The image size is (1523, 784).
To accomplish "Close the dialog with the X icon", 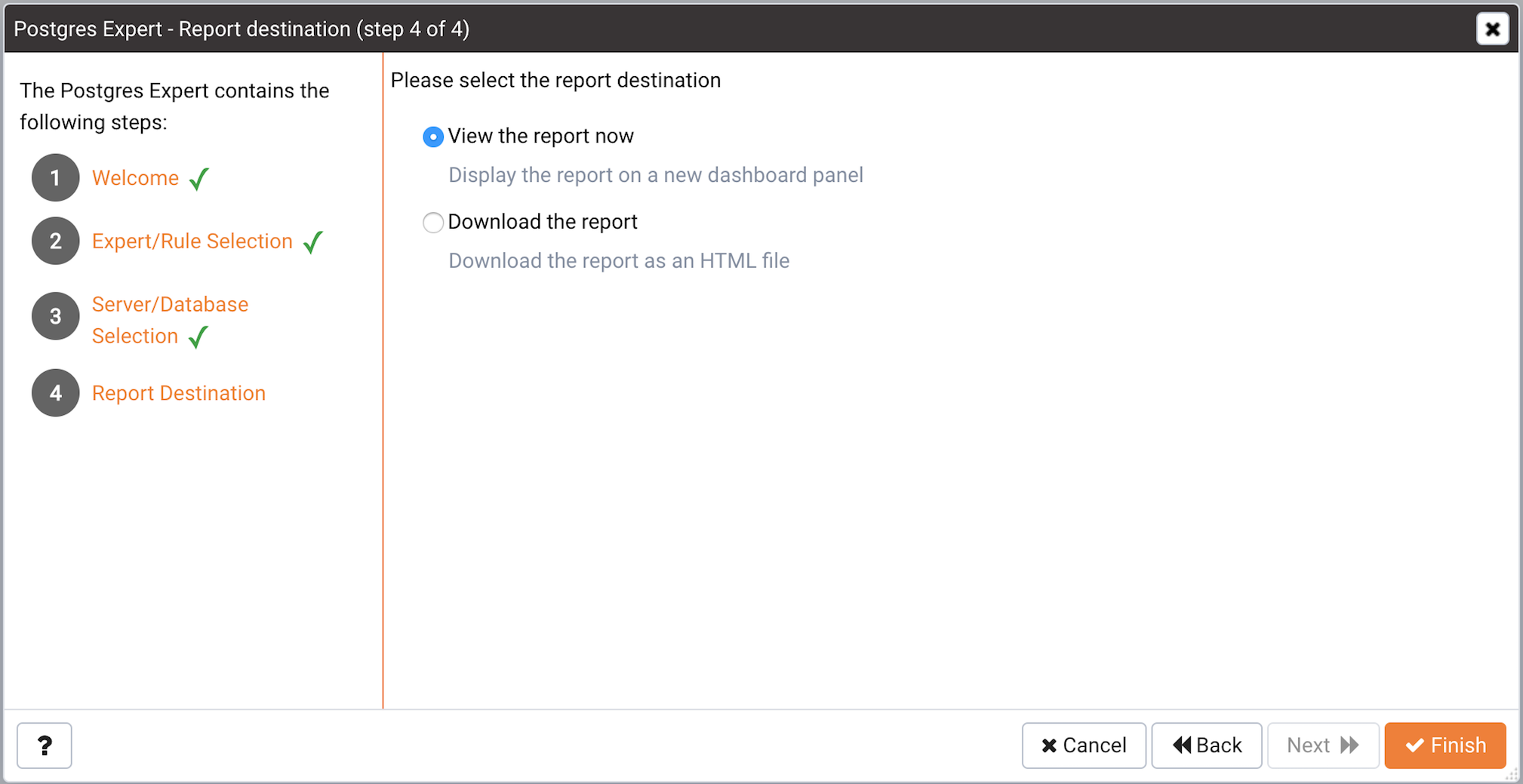I will tap(1492, 29).
